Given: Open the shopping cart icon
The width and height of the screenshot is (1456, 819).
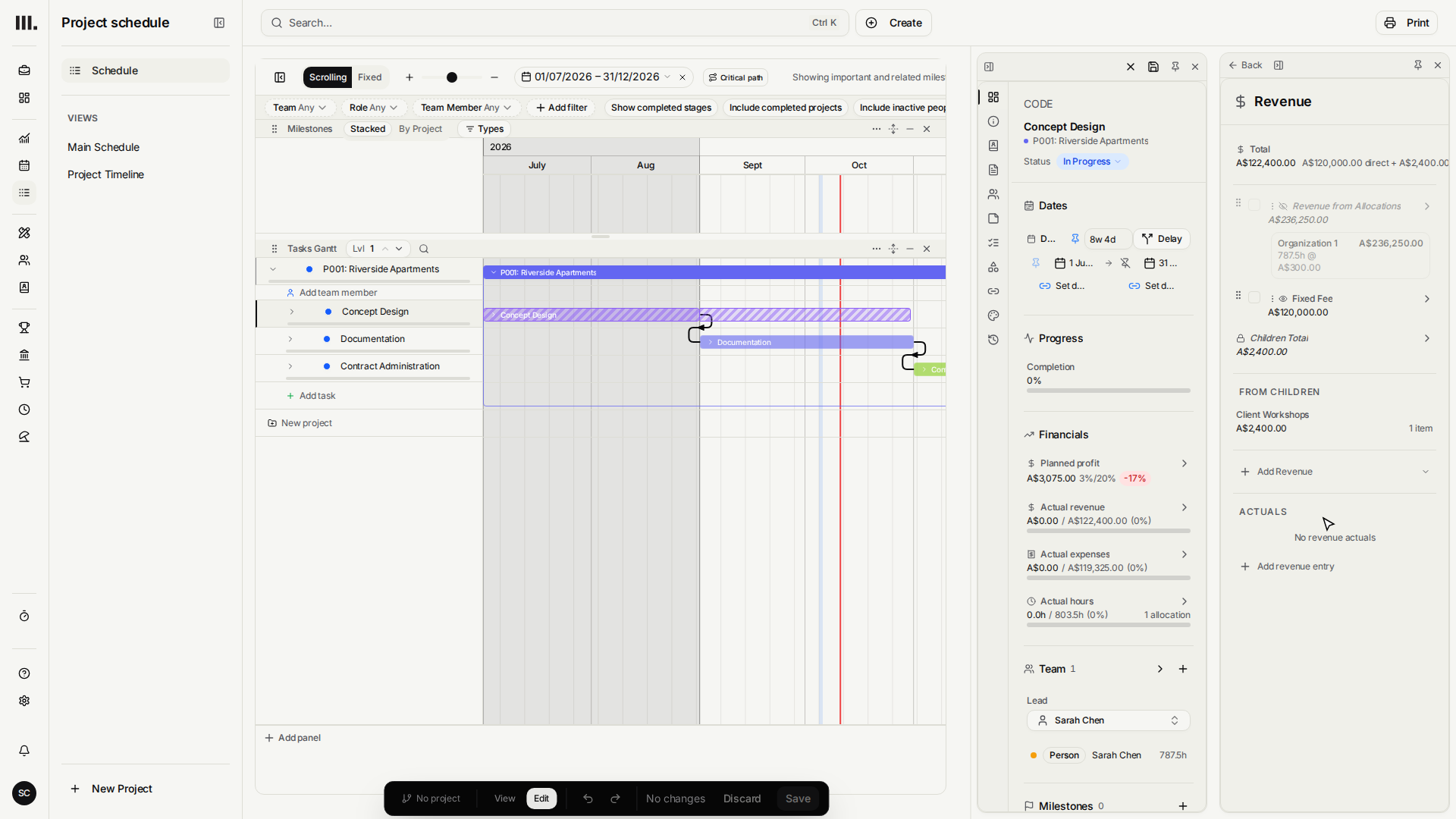Looking at the screenshot, I should point(24,382).
